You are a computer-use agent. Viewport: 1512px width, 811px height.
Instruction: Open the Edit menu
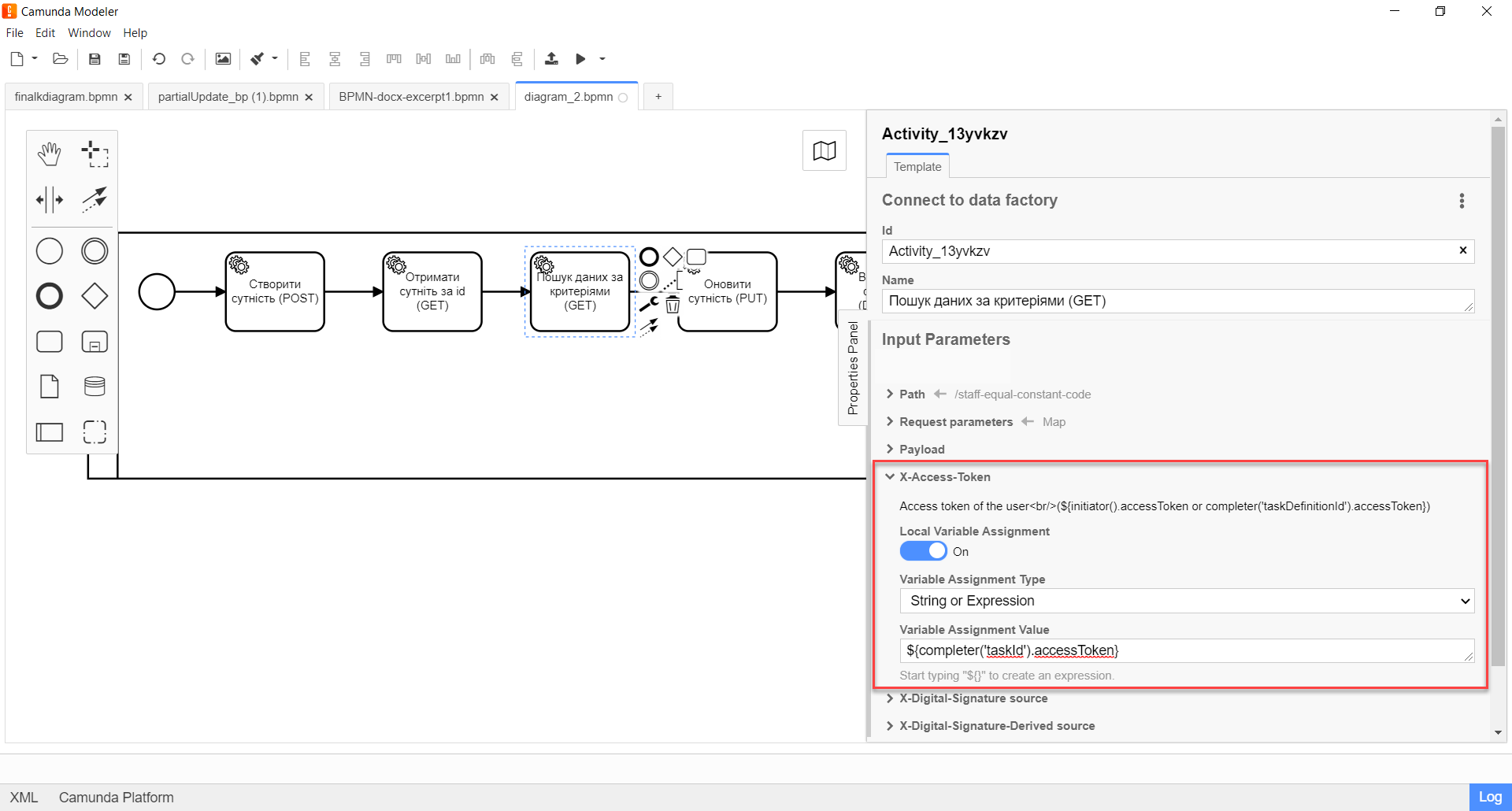45,33
